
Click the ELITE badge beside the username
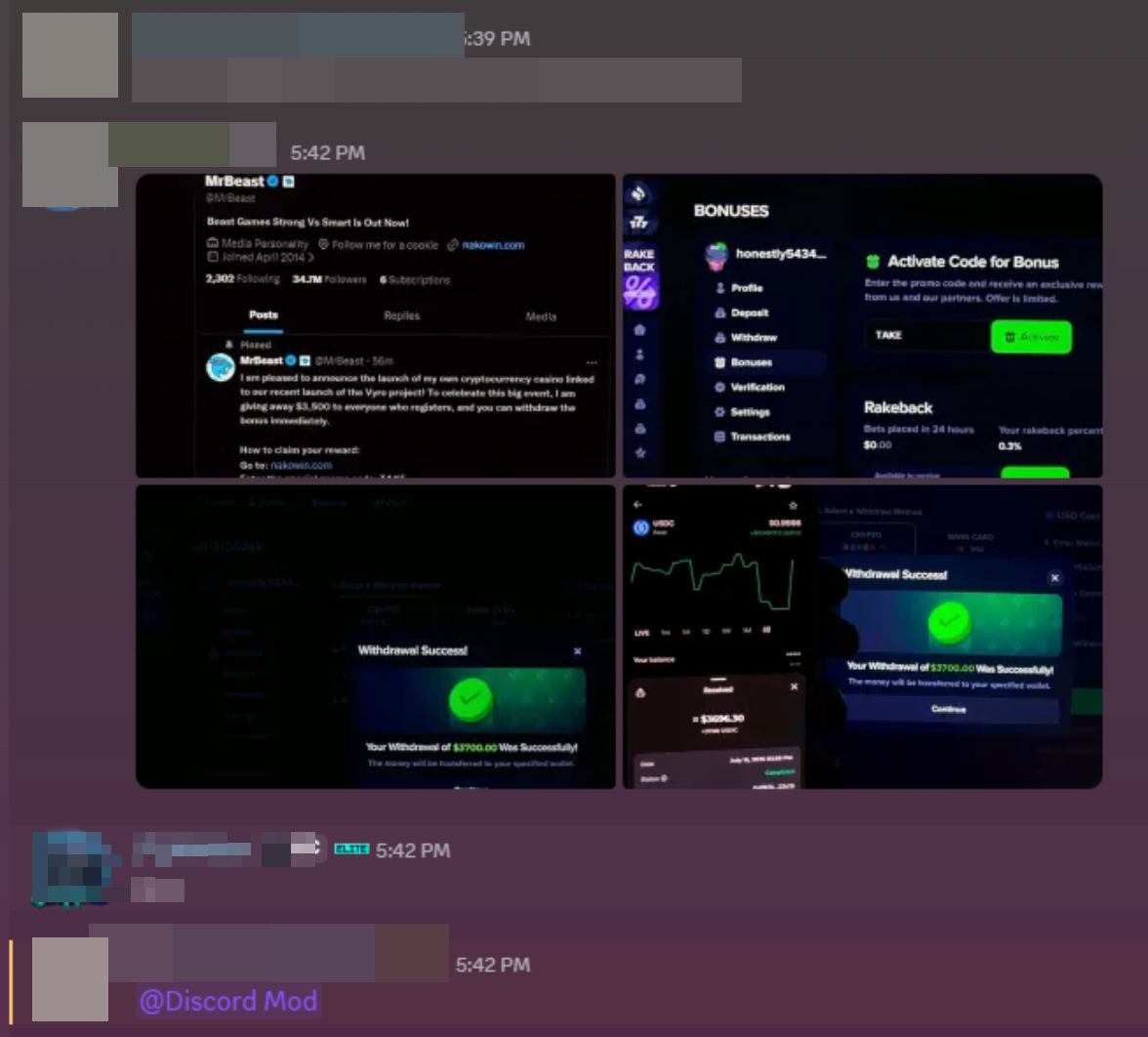point(351,849)
